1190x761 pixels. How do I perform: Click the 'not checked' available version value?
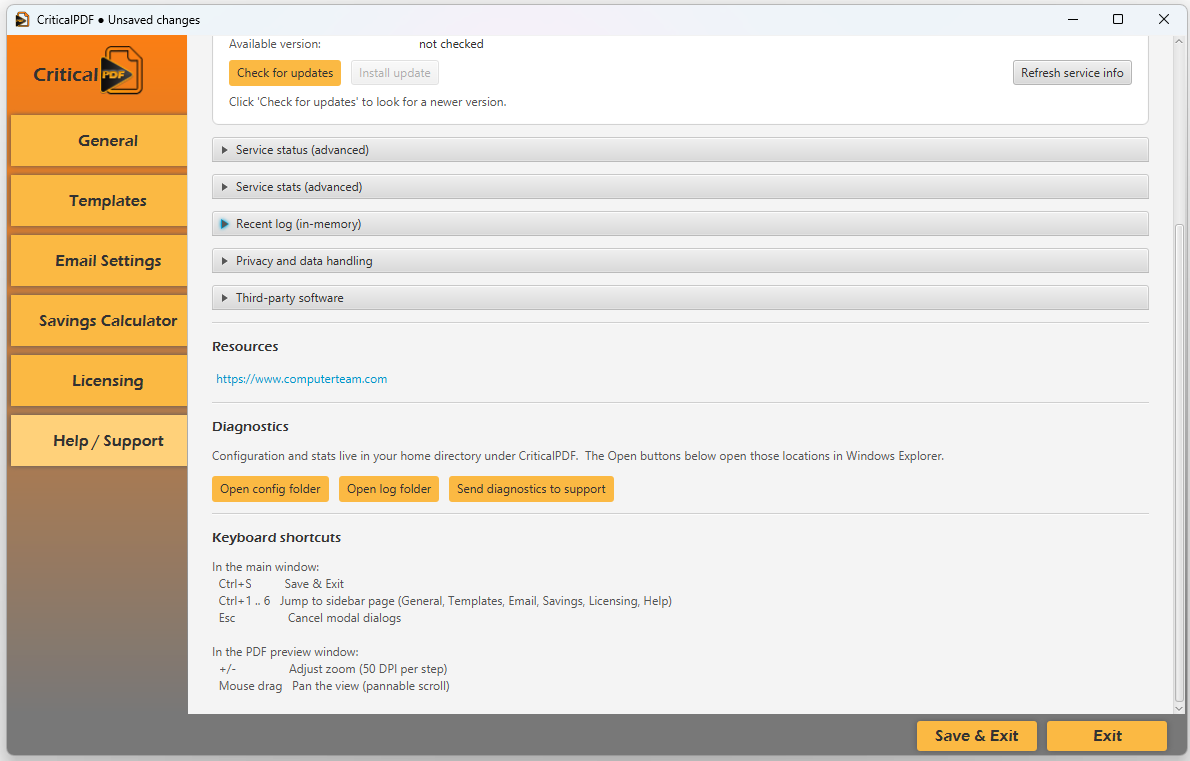coord(451,44)
